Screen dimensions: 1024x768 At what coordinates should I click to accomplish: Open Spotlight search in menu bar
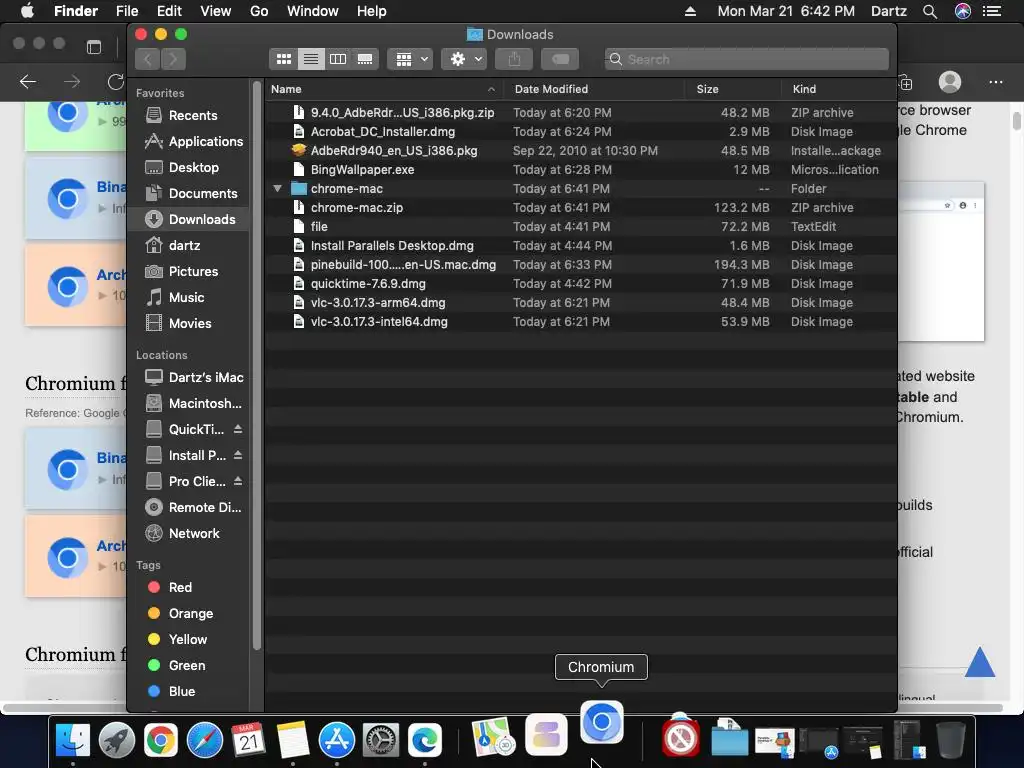(930, 11)
